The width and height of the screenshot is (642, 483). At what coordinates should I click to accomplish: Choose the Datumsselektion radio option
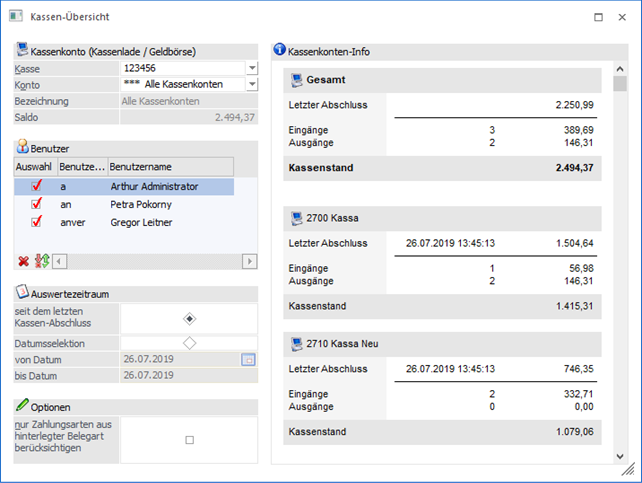(189, 343)
